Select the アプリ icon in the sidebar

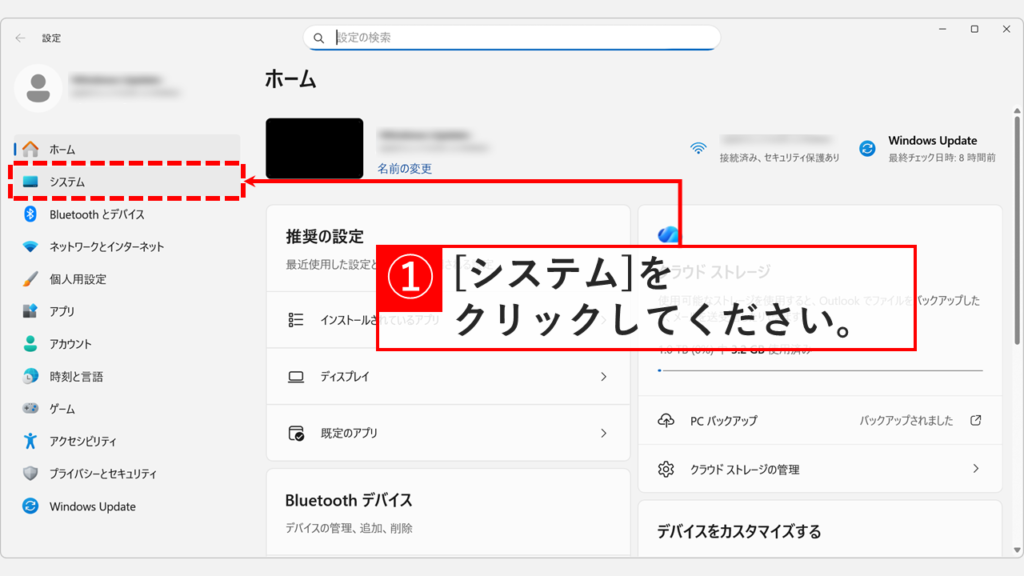[32, 309]
